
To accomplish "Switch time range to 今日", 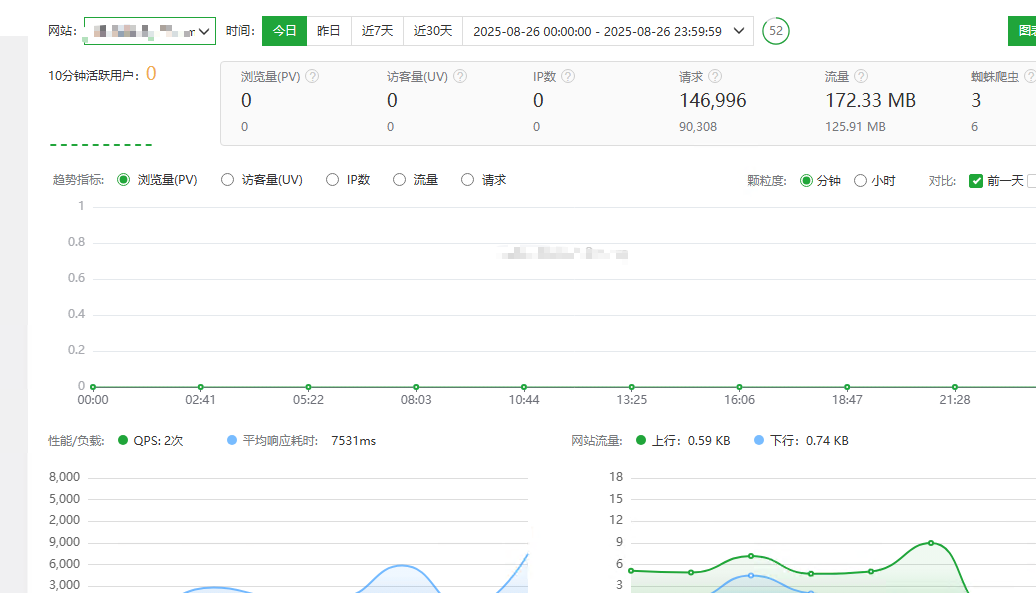I will pyautogui.click(x=284, y=31).
